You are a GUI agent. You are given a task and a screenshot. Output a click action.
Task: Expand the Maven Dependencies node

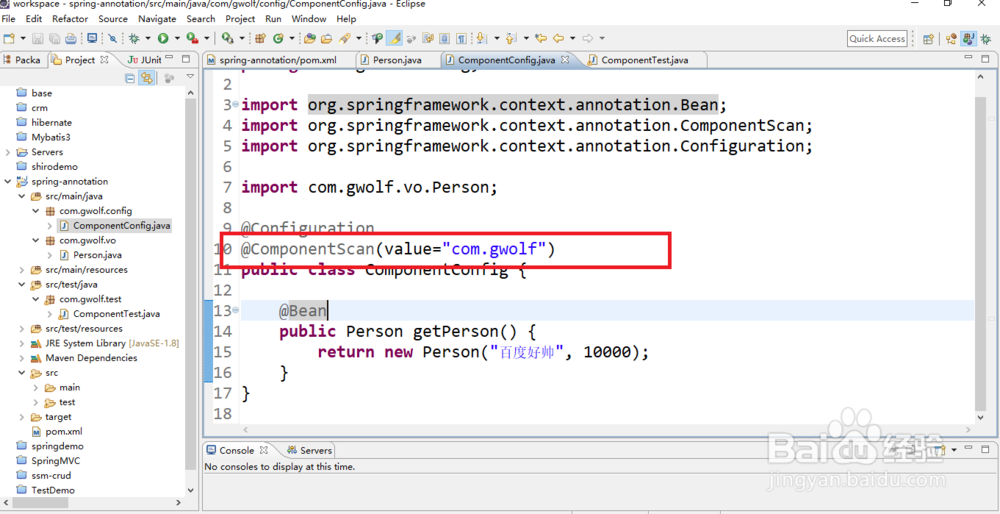pyautogui.click(x=22, y=358)
